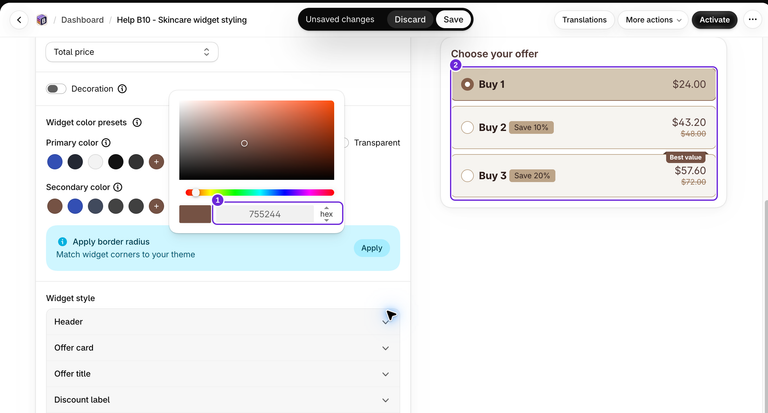
Task: Select the Buy 1 offer radio button
Action: pyautogui.click(x=467, y=84)
